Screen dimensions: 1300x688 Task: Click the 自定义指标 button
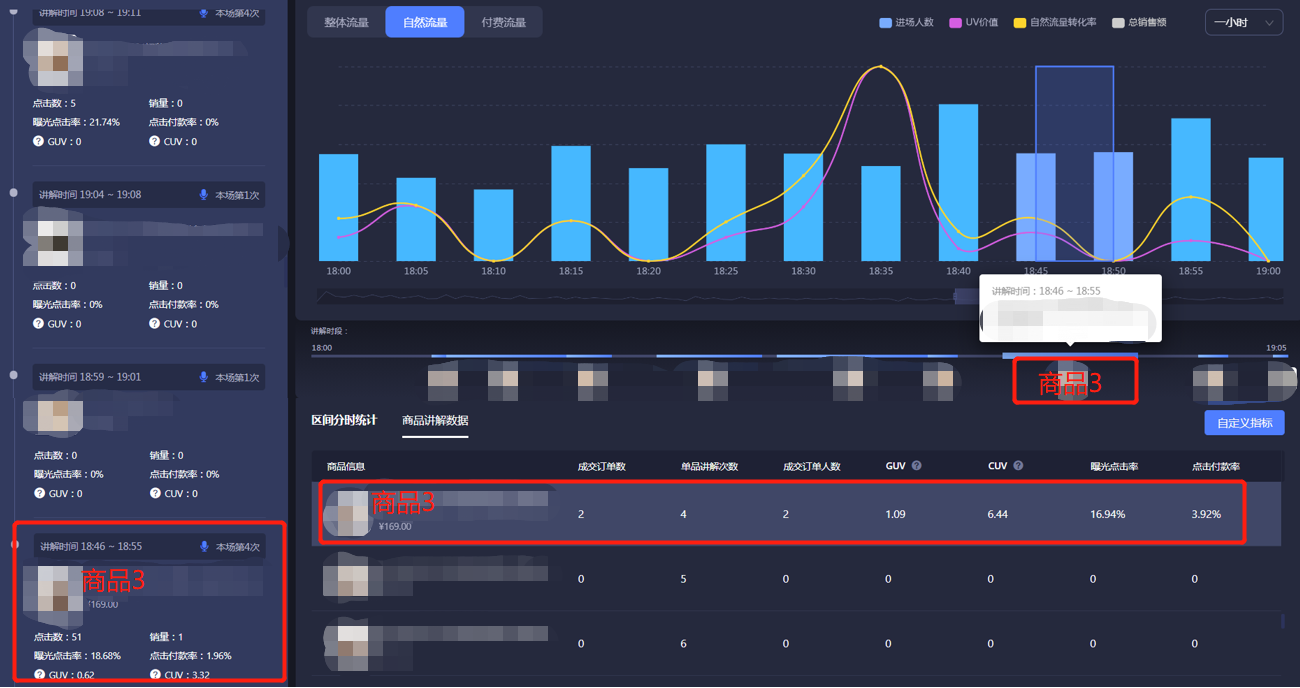point(1244,423)
